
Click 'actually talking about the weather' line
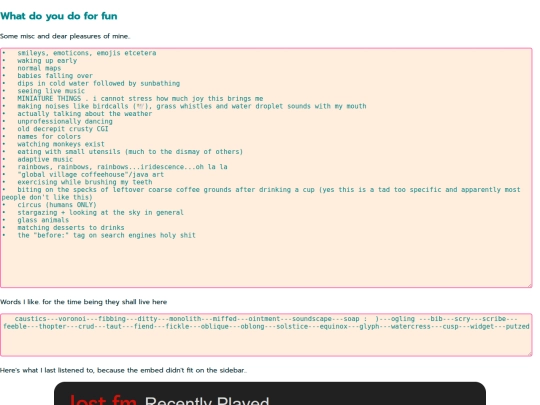[x=85, y=114]
